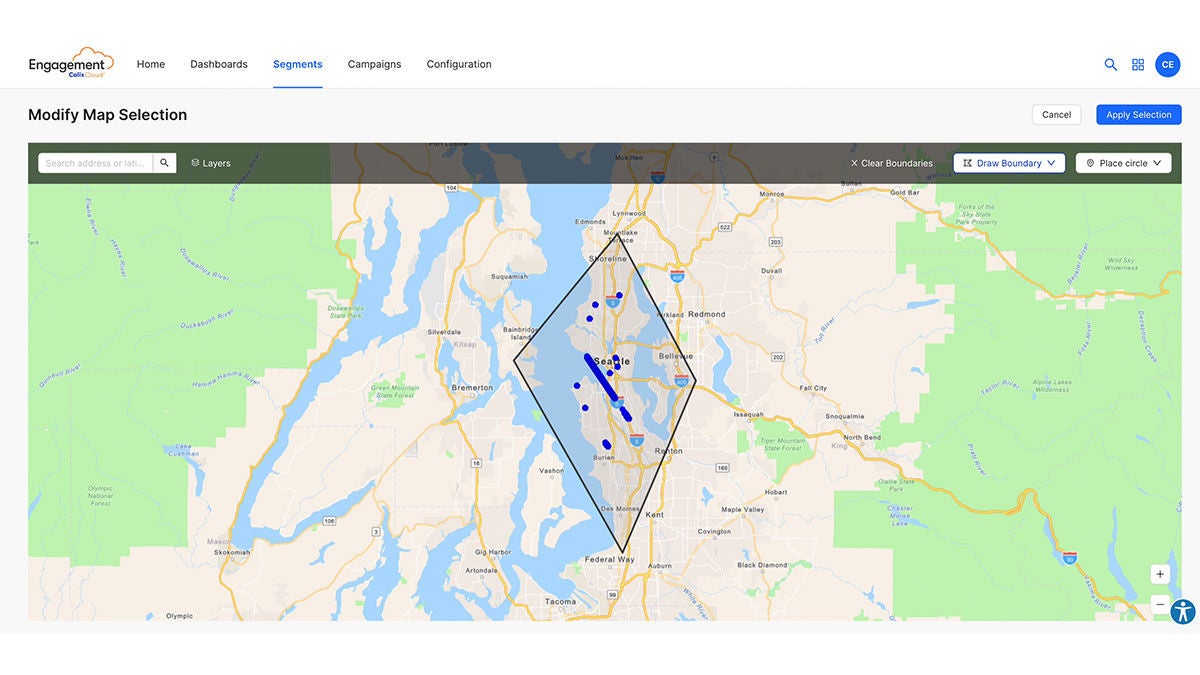Open the Place circle dropdown chevron
The image size is (1200, 675).
[1156, 162]
